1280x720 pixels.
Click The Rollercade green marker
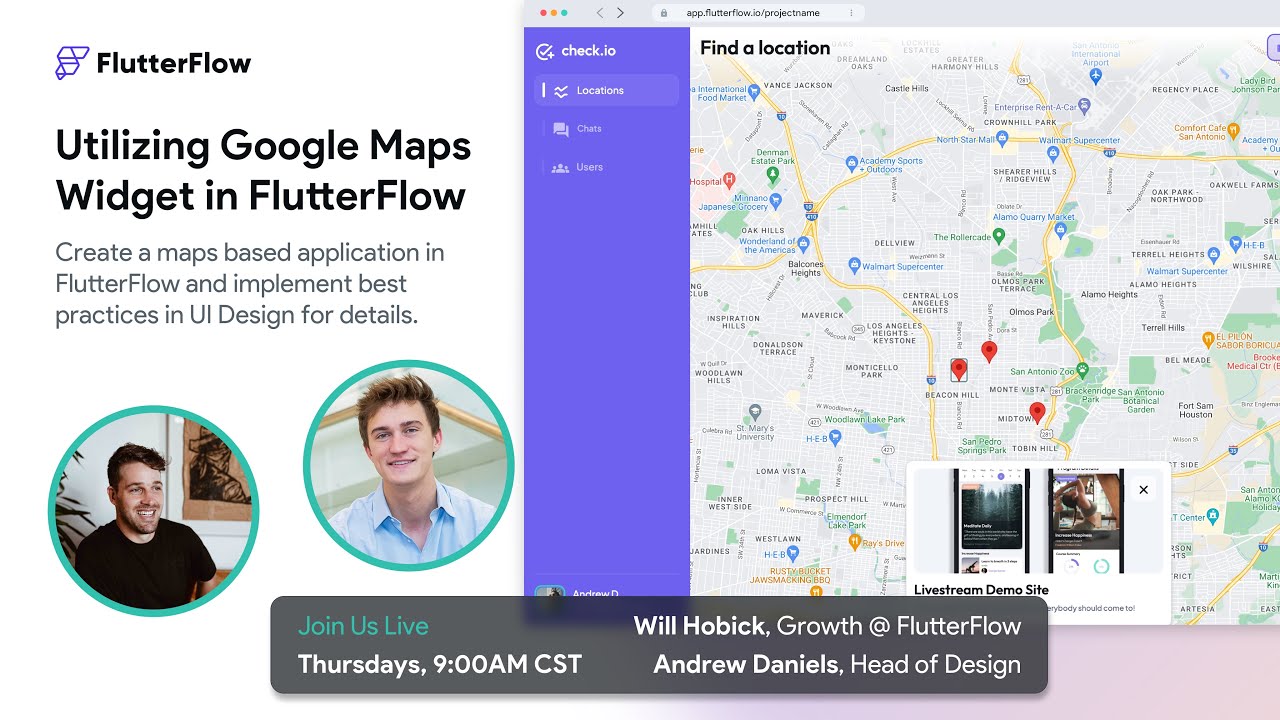pos(998,236)
